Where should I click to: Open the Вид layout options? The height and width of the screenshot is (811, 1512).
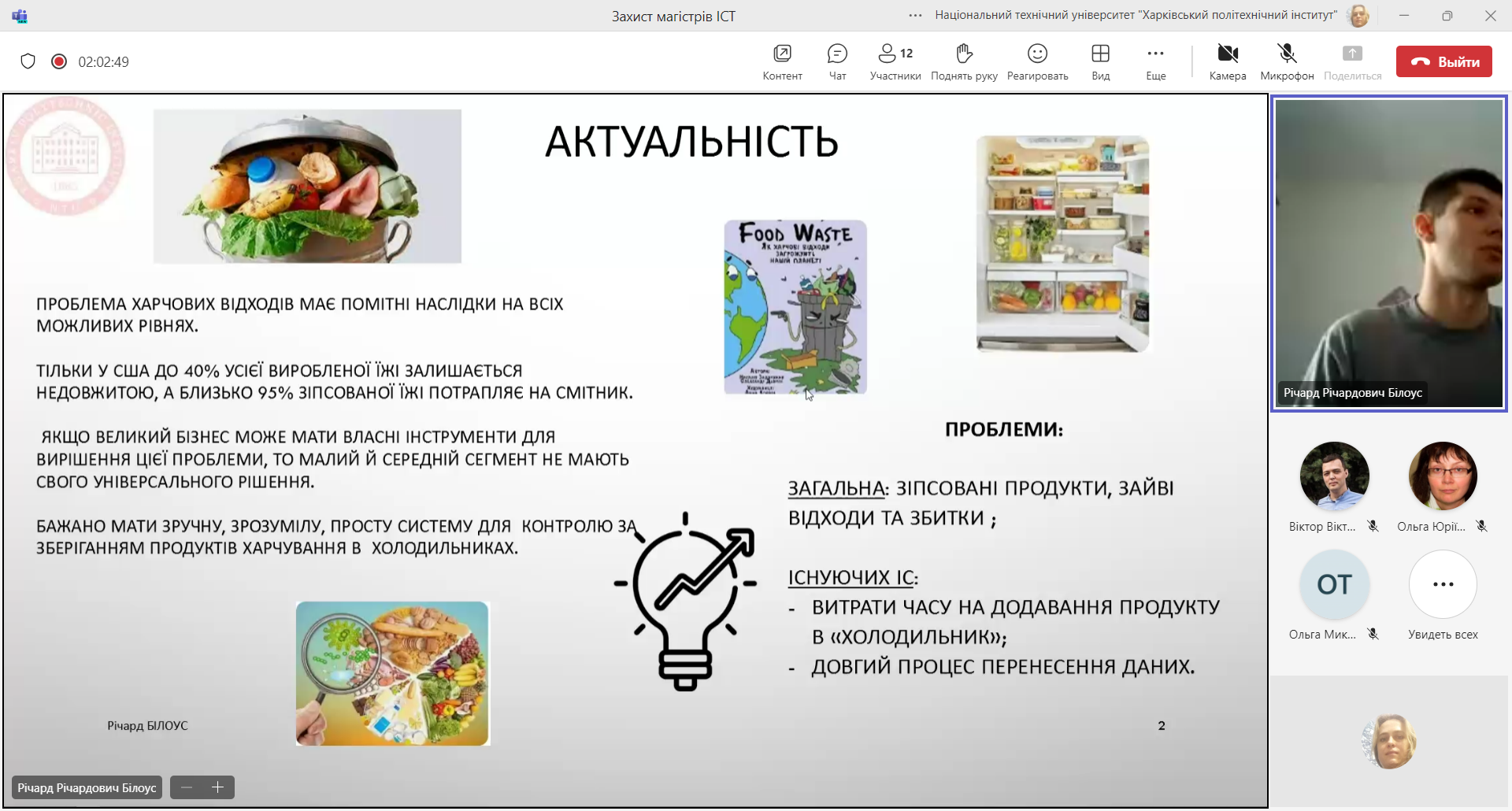click(1100, 61)
